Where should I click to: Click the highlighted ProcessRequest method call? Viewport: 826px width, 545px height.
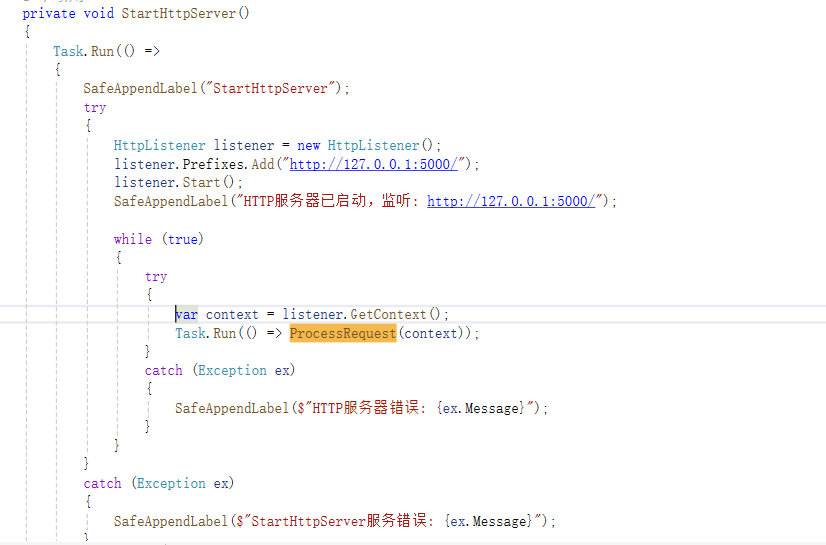point(343,333)
